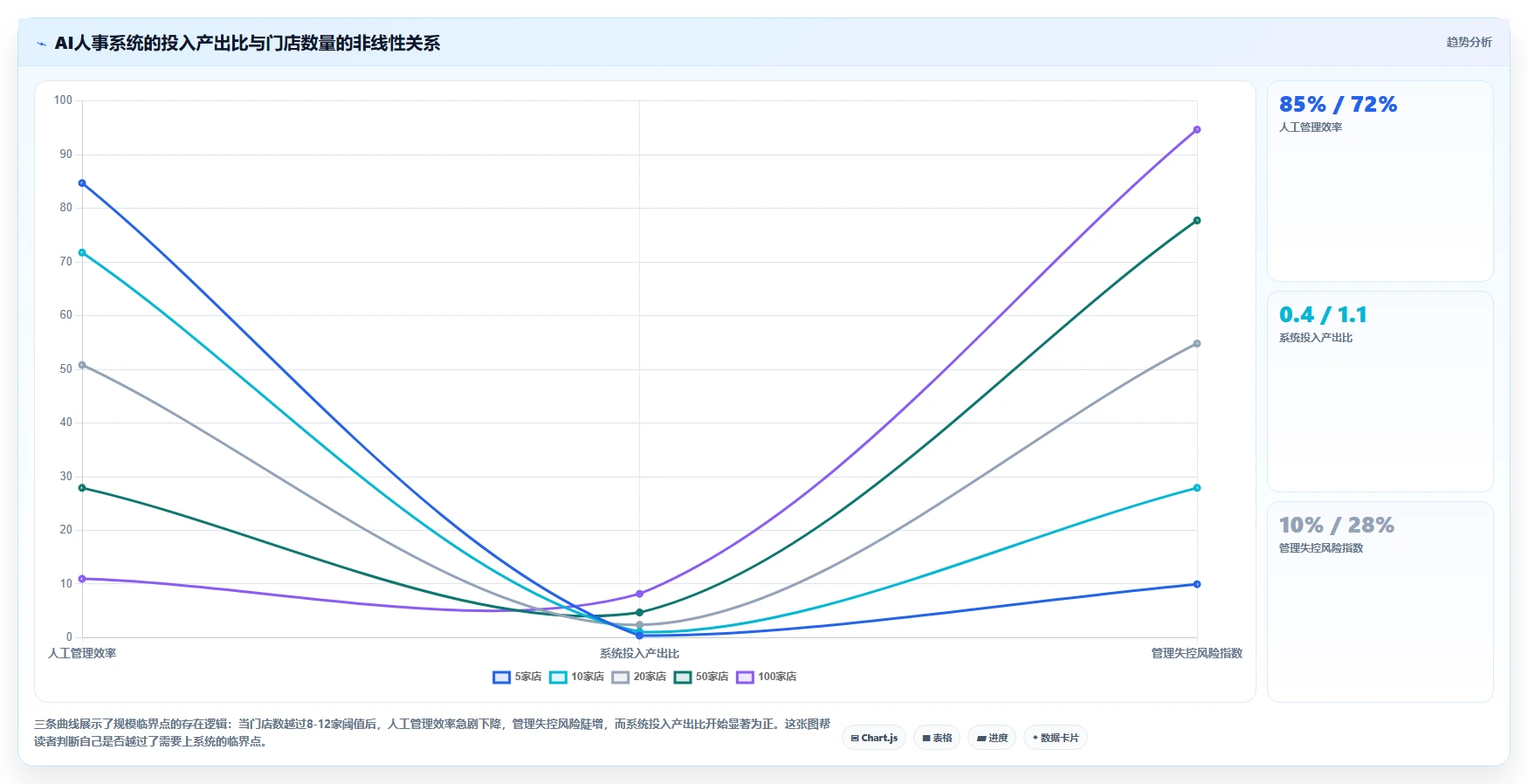This screenshot has height=784, width=1528.
Task: Click 100家店 data point at 管理失控风险指数
Action: [1196, 130]
